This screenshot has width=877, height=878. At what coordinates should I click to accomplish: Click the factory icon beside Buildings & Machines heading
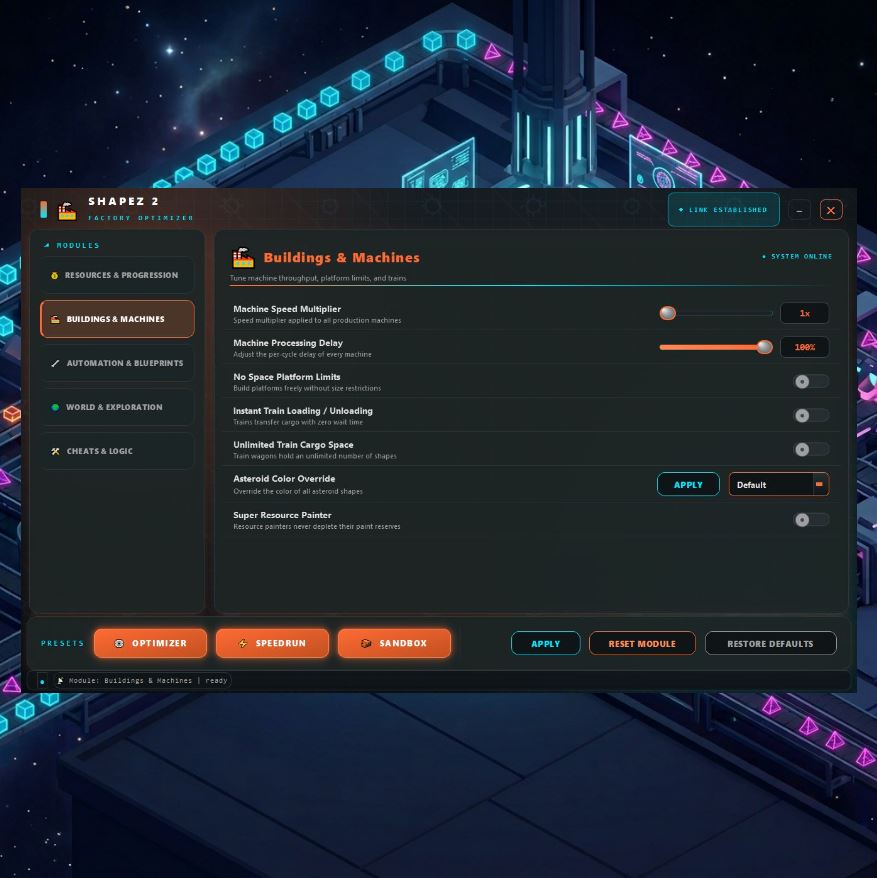[243, 258]
